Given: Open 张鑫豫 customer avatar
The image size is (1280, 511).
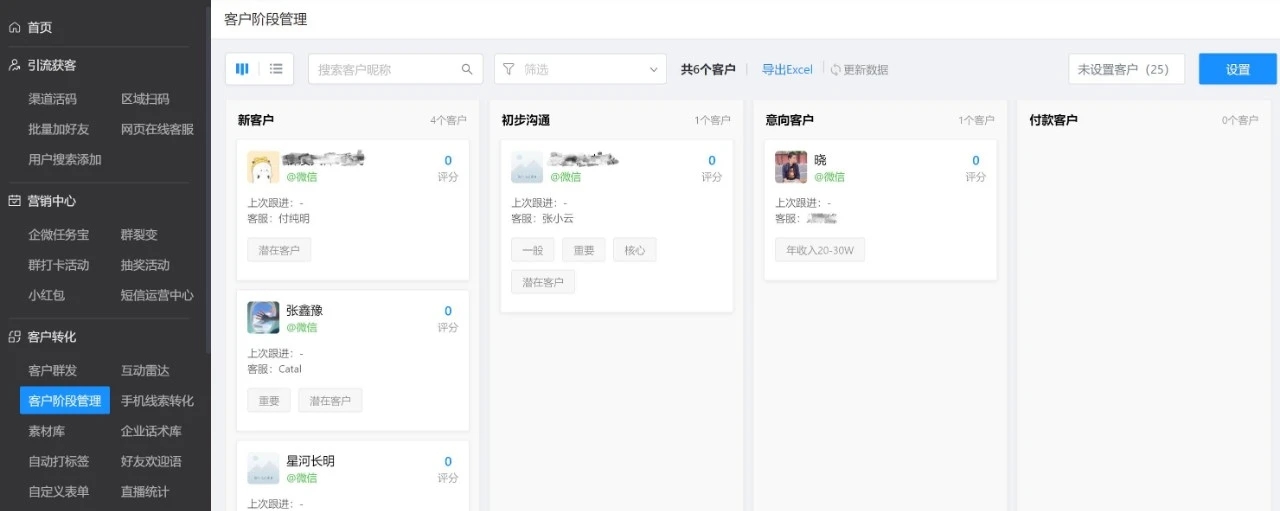Looking at the screenshot, I should [x=263, y=317].
